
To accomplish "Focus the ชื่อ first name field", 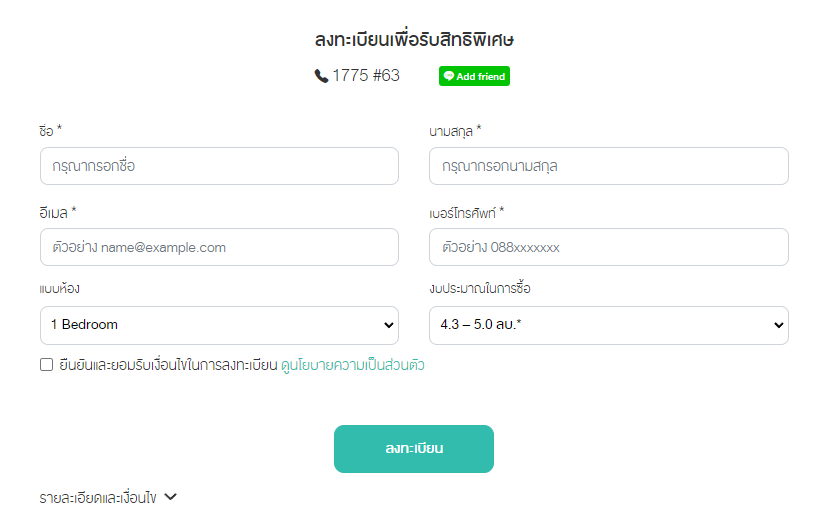I will 219,166.
